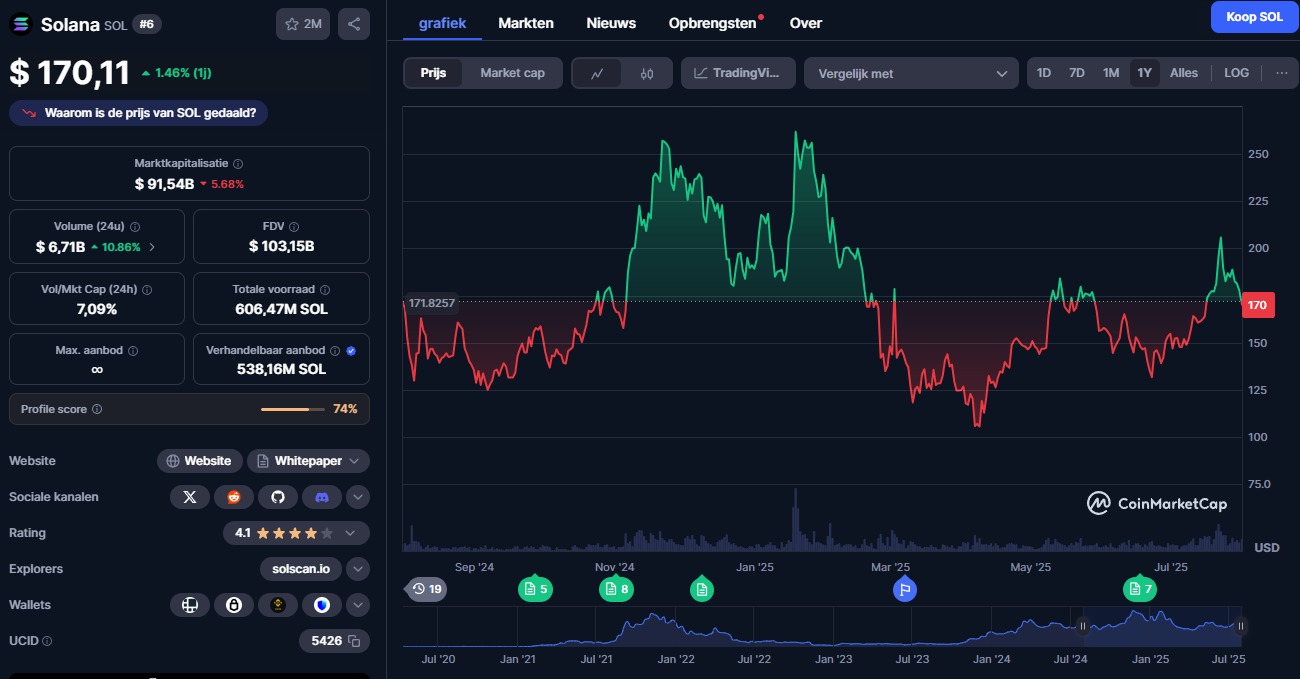Click the news marker labeled 5
1300x679 pixels.
pyautogui.click(x=534, y=589)
